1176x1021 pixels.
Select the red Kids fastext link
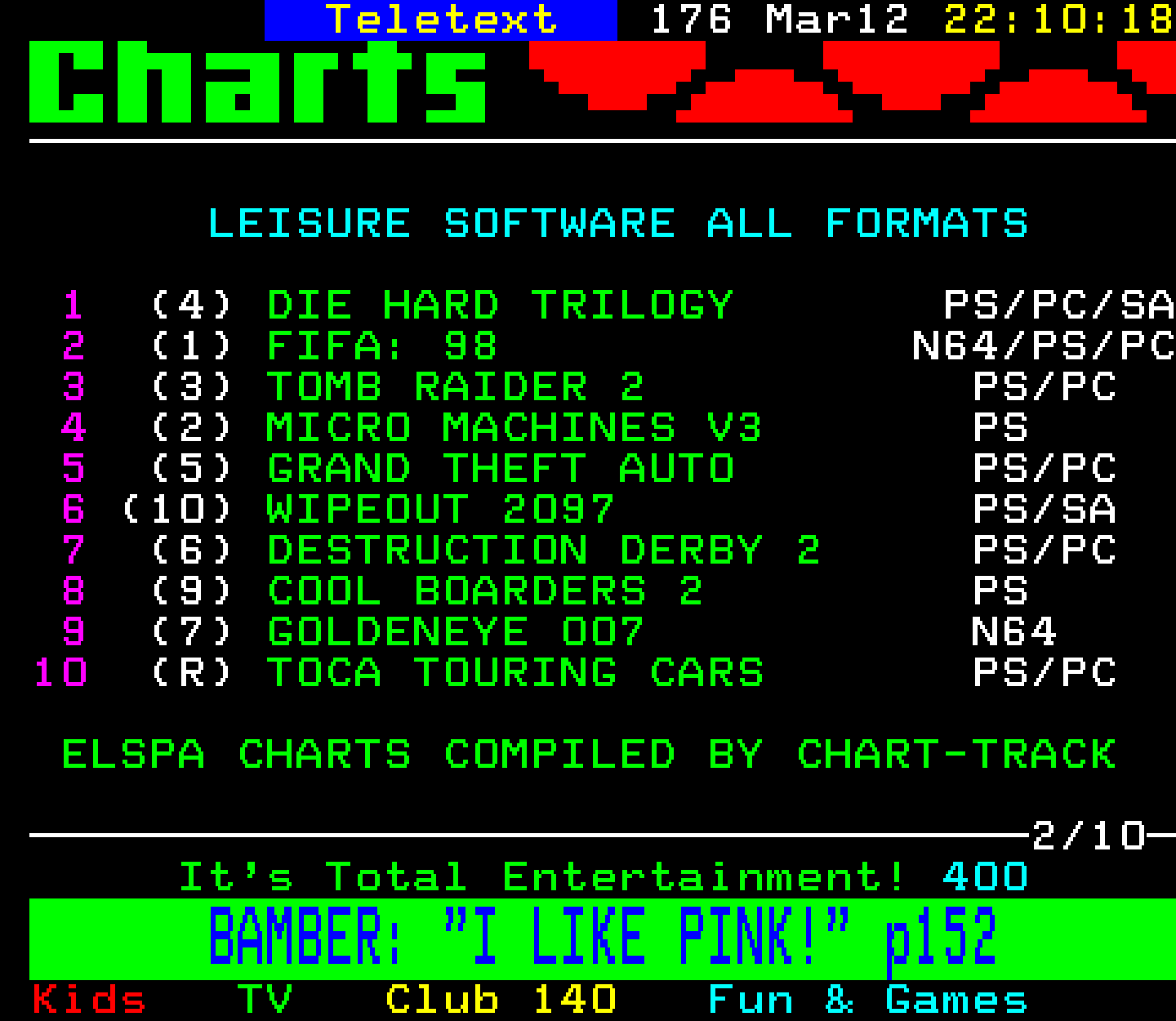point(89,1000)
